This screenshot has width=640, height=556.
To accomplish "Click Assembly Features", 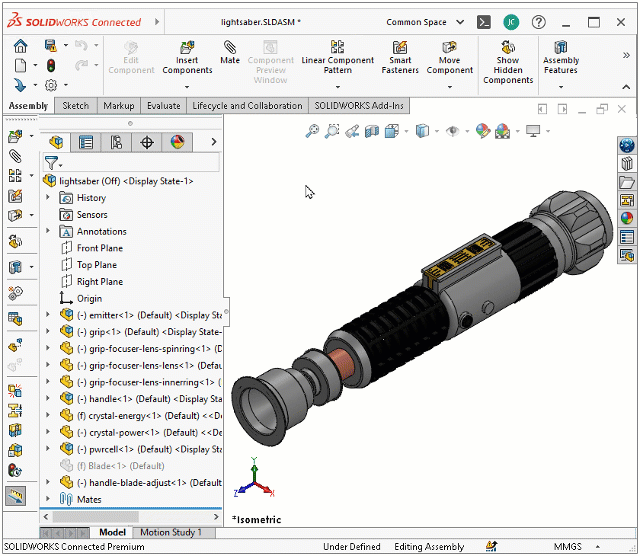I will click(x=561, y=58).
